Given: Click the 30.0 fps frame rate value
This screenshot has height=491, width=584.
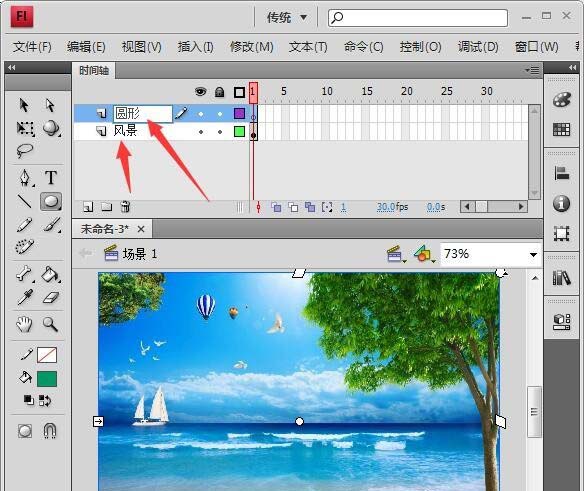Looking at the screenshot, I should (x=386, y=207).
